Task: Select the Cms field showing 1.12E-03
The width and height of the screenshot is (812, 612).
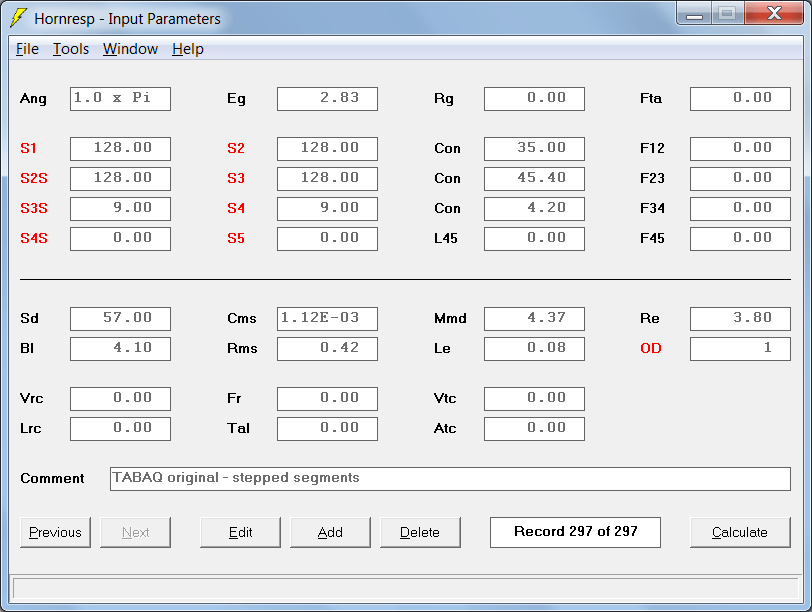Action: [327, 319]
